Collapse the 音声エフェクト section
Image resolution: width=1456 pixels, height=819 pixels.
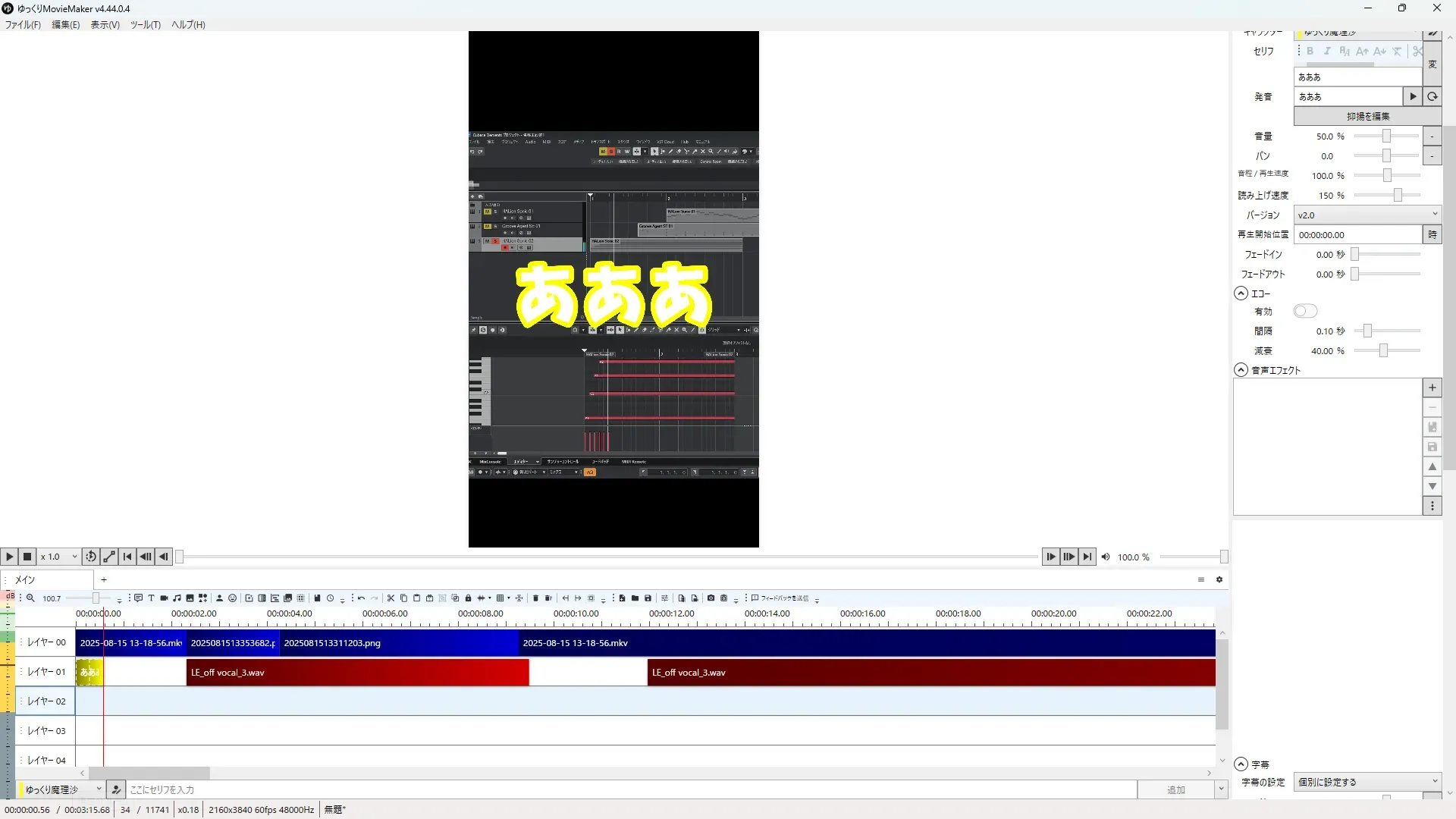1241,370
